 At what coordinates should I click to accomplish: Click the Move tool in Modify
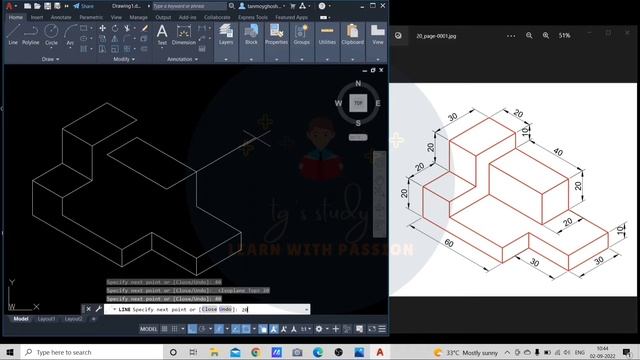pos(102,28)
